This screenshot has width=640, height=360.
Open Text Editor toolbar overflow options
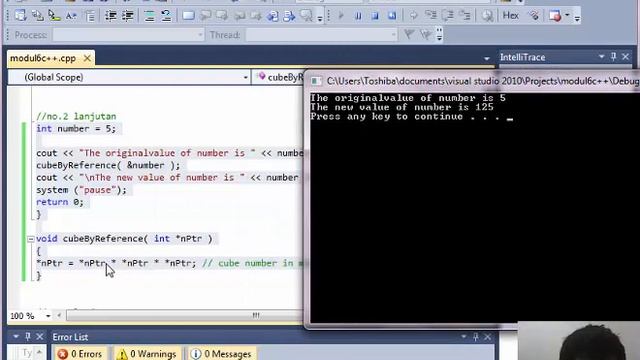click(320, 18)
